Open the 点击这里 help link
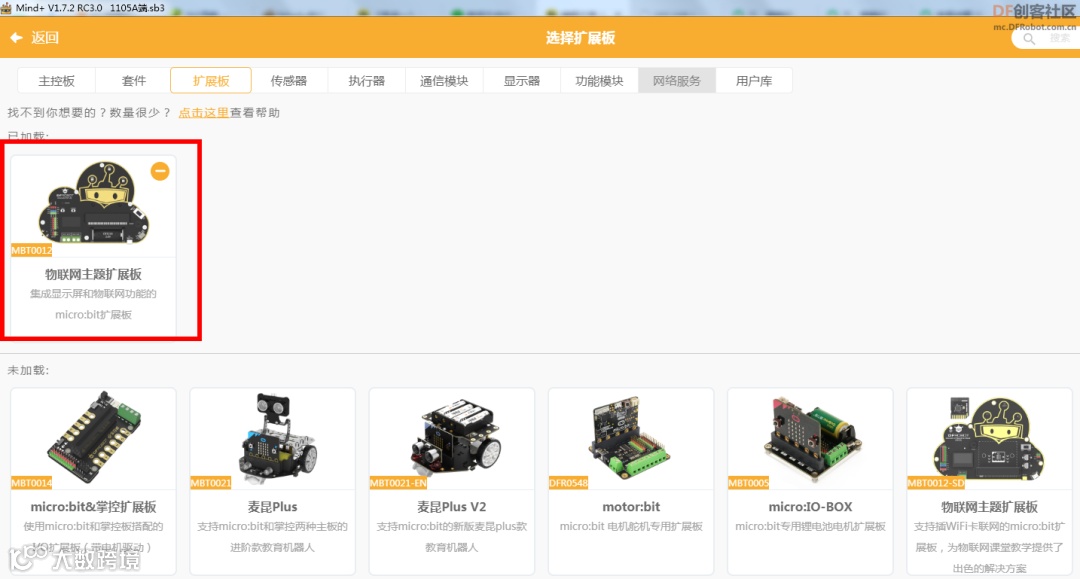1080x579 pixels. point(203,112)
